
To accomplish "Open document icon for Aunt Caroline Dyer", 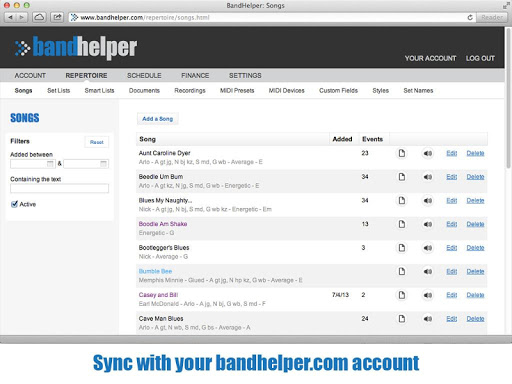I will (402, 153).
